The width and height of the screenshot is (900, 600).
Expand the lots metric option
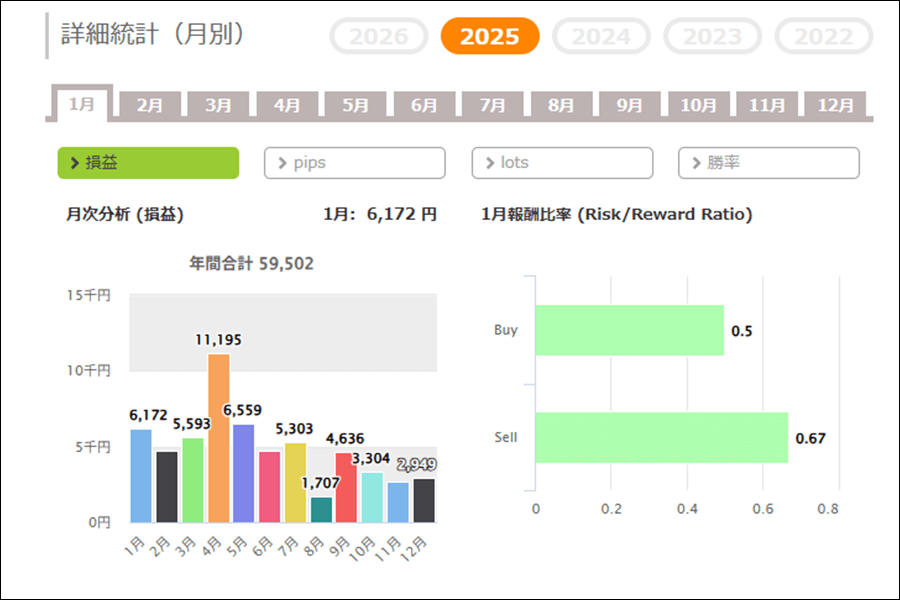pos(562,163)
